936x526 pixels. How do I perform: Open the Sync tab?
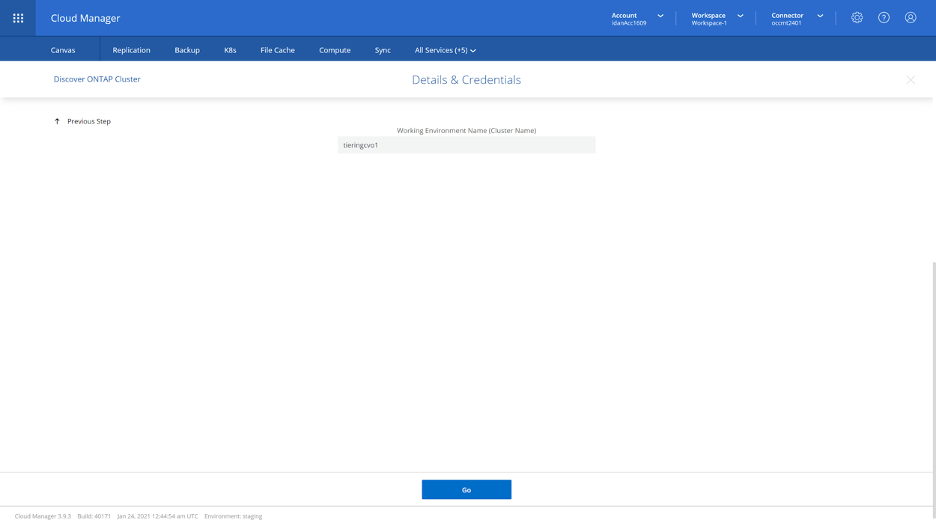[x=383, y=50]
